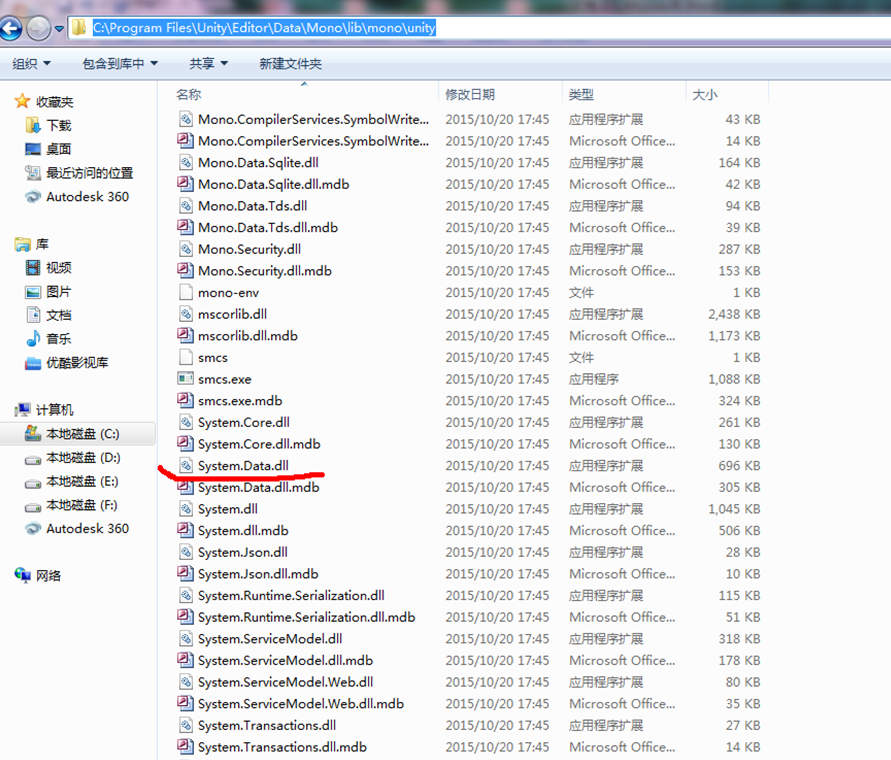Screen dimensions: 891x760
Task: Sort by the 名称 column header
Action: (189, 94)
